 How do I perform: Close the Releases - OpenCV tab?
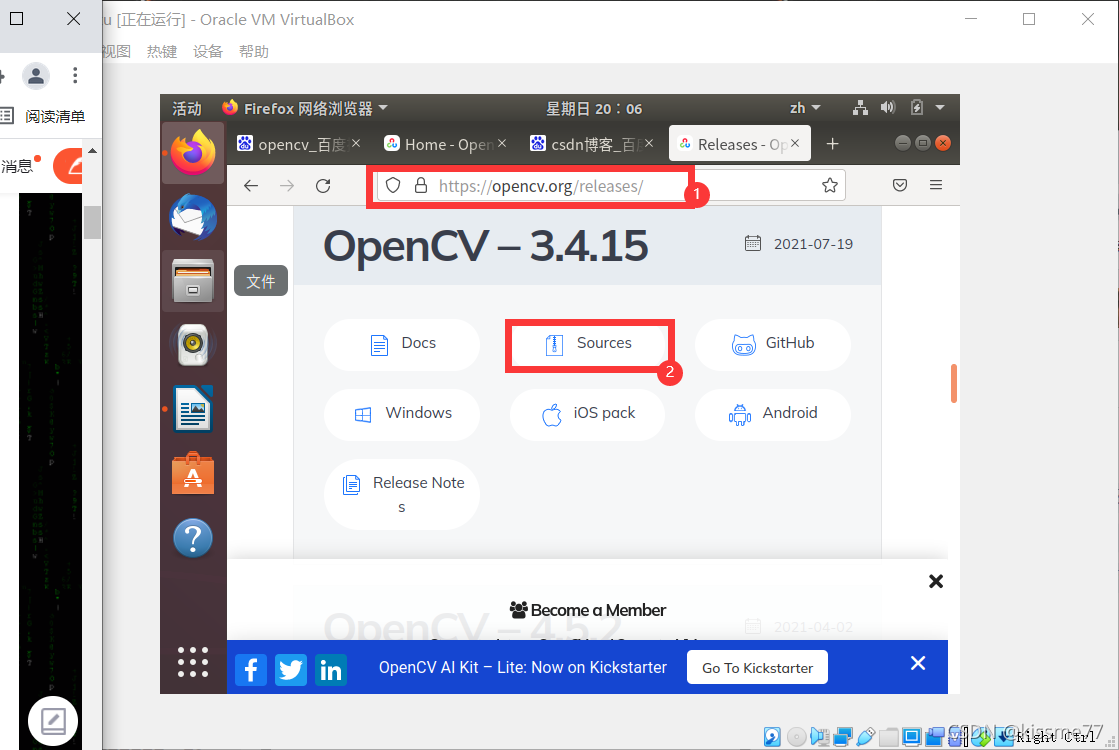795,143
